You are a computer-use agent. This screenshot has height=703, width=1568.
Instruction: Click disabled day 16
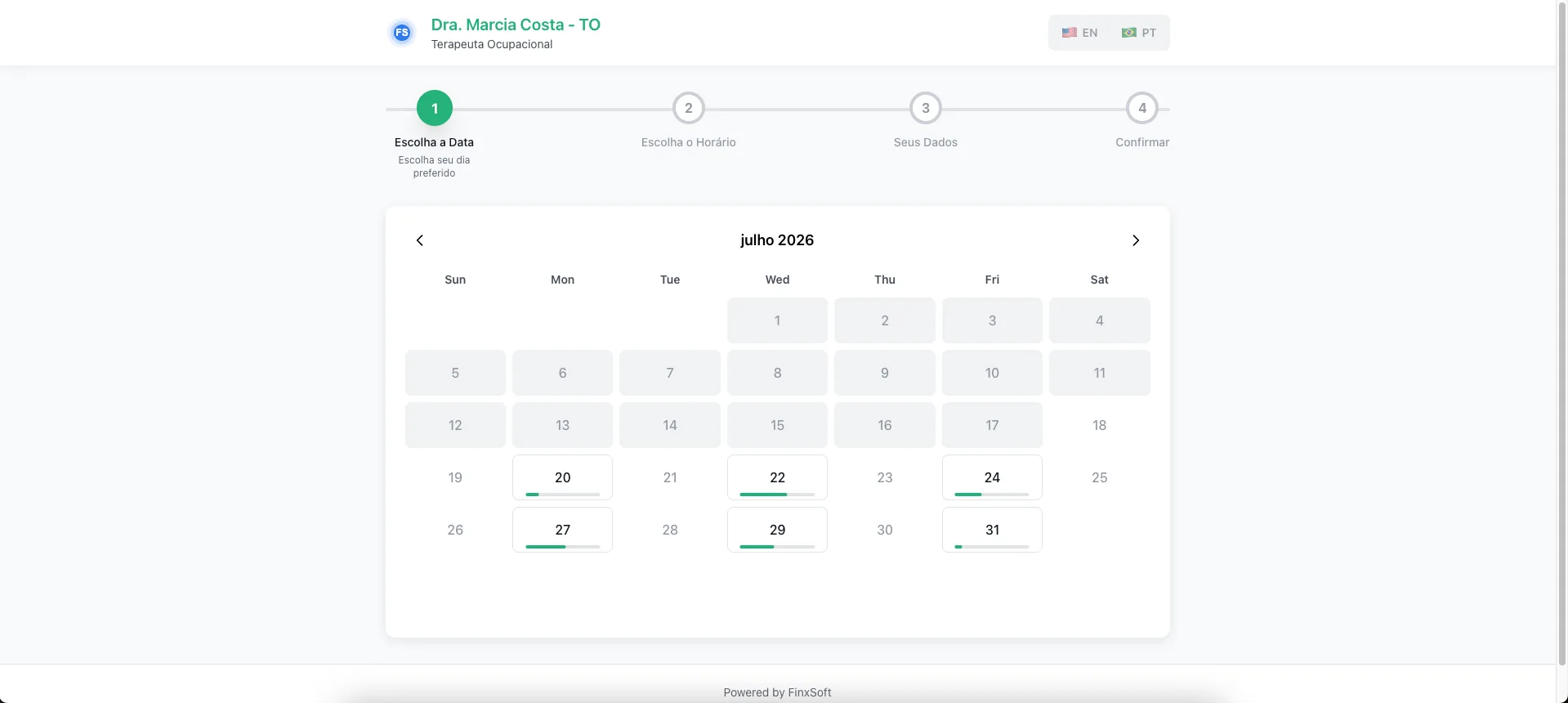885,425
